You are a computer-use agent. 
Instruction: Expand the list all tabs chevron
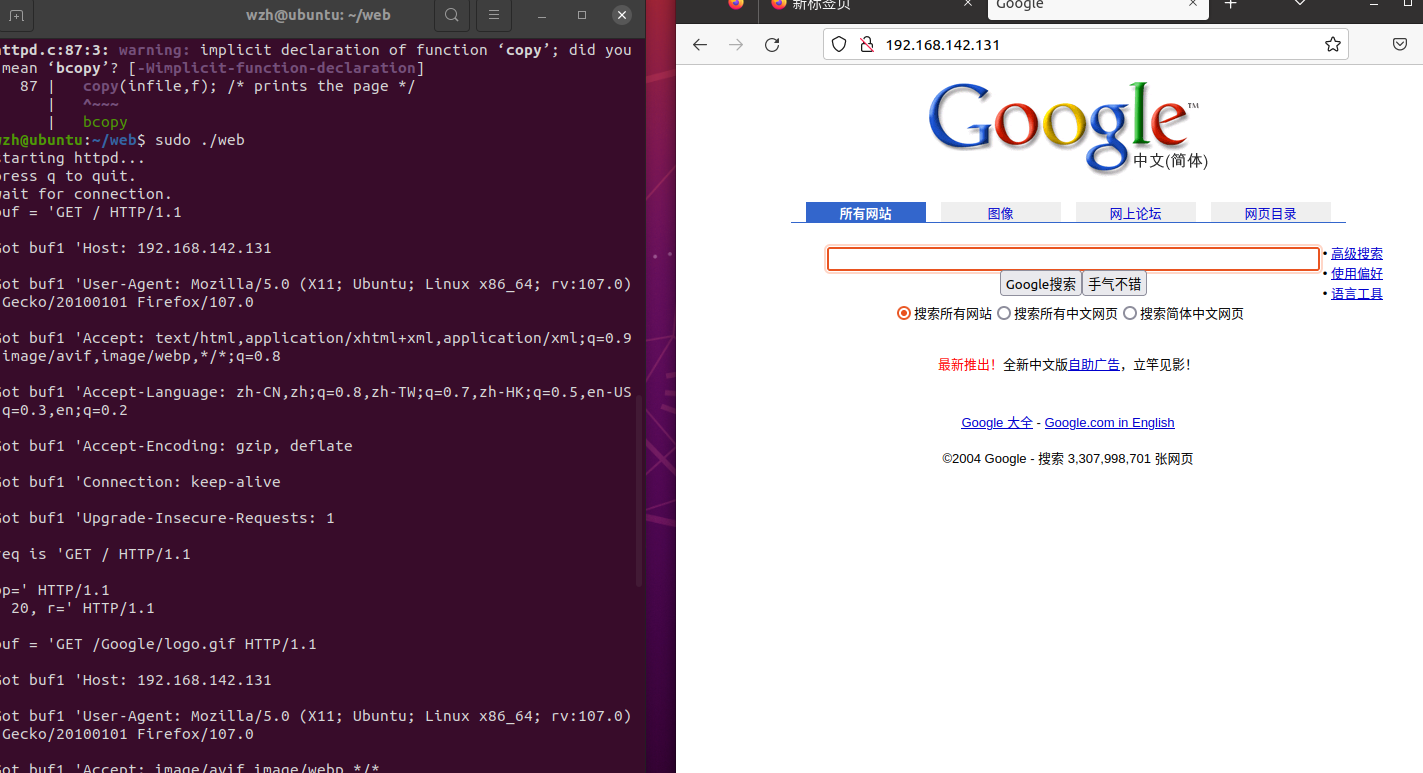point(1300,4)
